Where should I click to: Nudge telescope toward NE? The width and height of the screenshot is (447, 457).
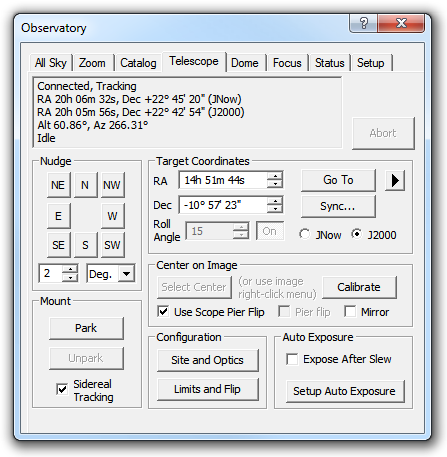(58, 185)
